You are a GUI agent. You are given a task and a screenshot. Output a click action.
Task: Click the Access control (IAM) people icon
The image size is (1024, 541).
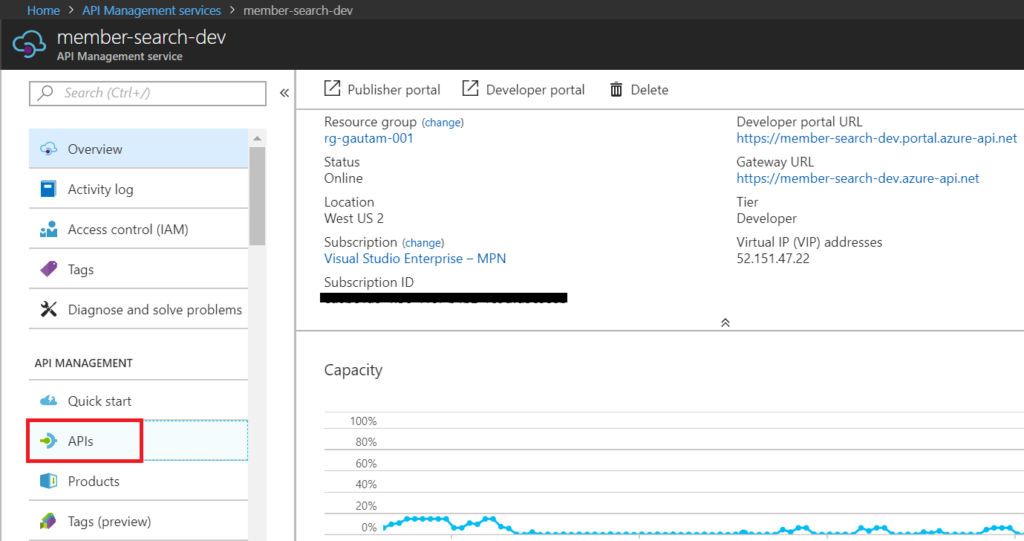coord(48,229)
